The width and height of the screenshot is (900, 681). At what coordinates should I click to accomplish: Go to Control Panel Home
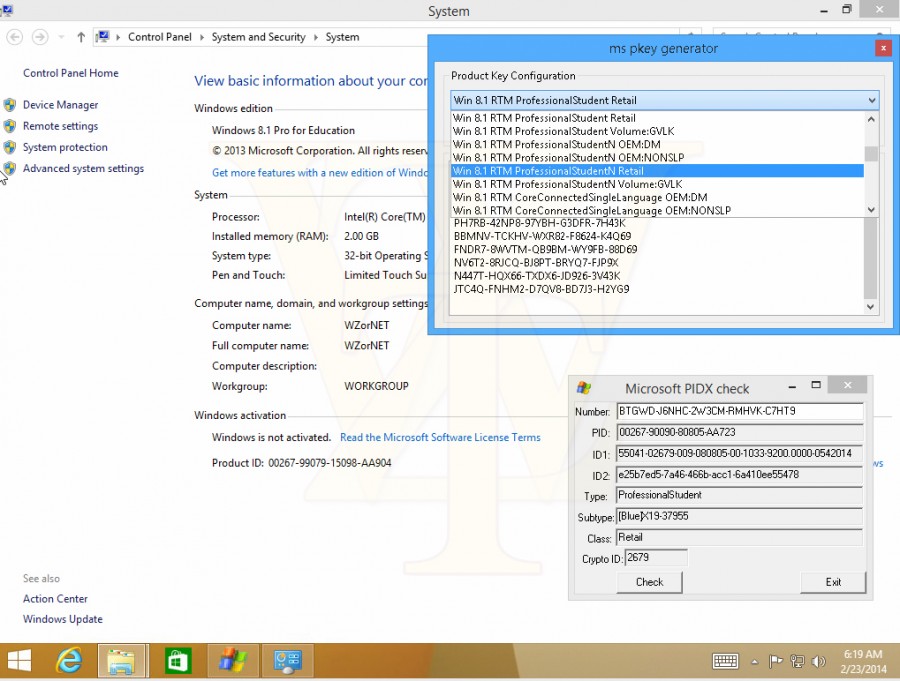71,73
